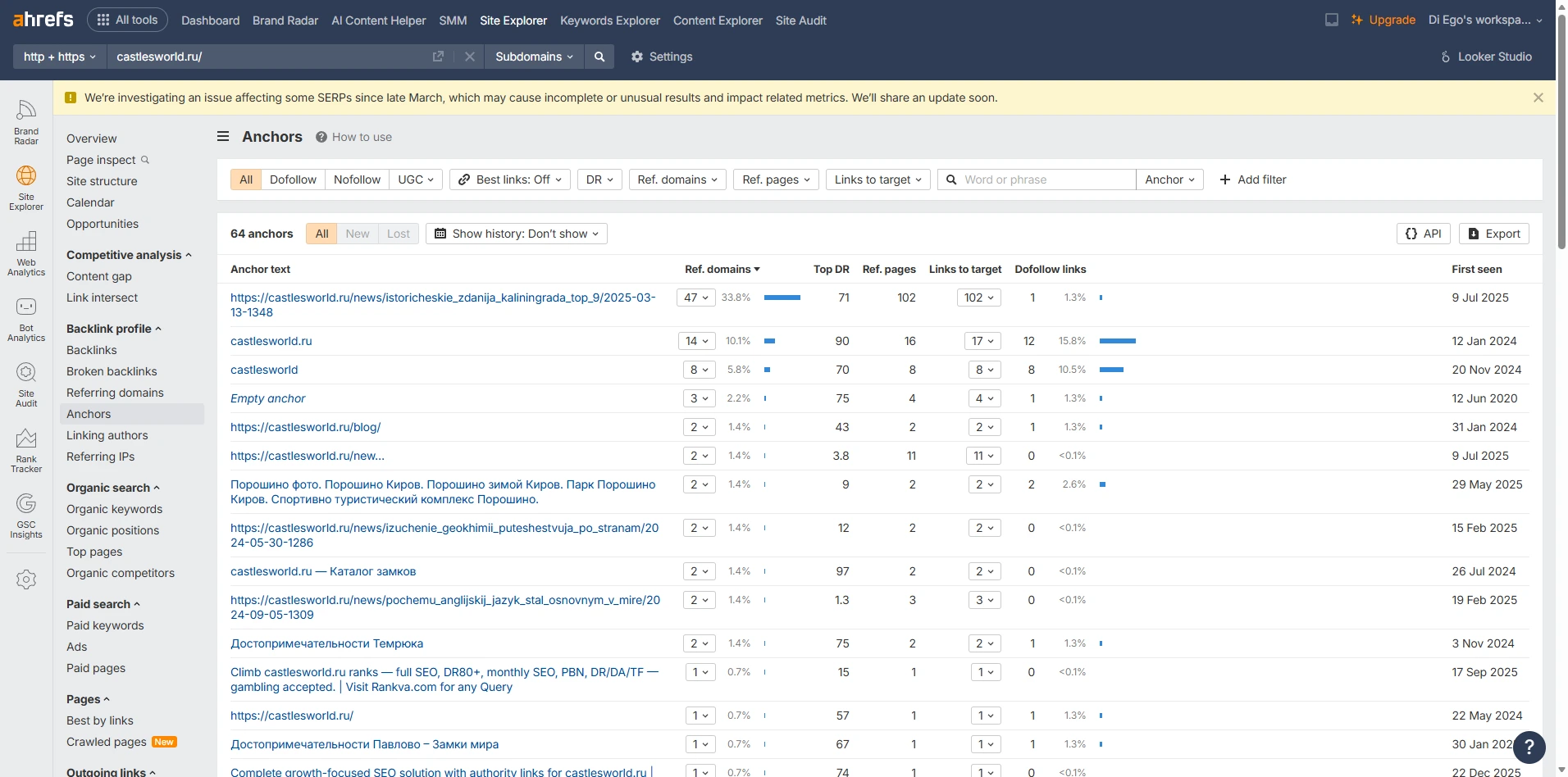
Task: Open How to use help
Action: (x=353, y=137)
